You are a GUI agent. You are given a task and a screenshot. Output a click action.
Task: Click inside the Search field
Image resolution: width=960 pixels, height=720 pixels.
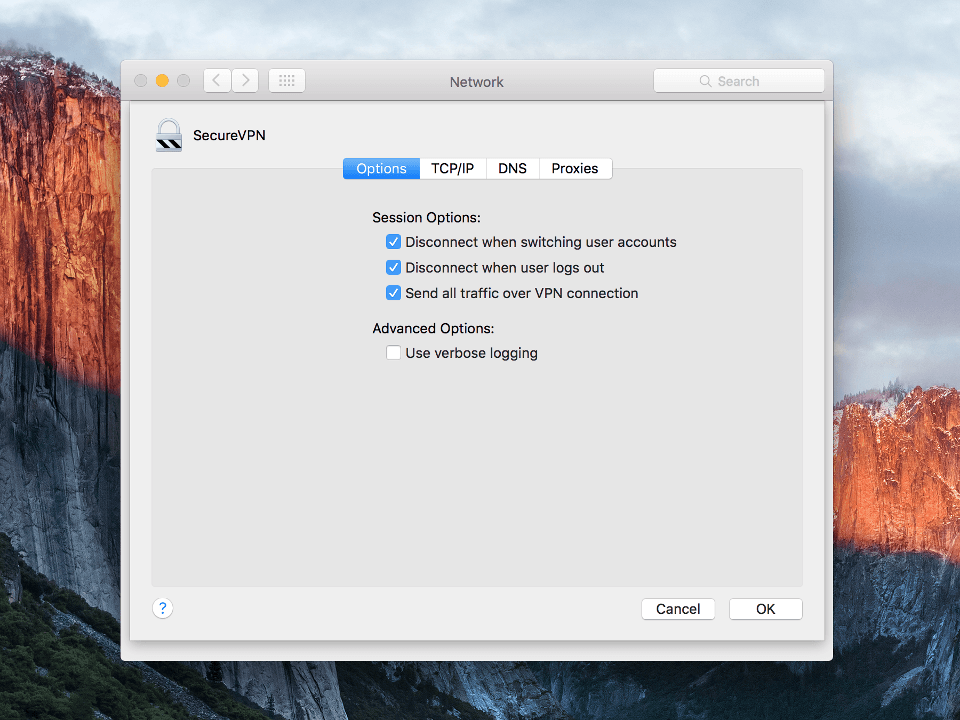745,80
